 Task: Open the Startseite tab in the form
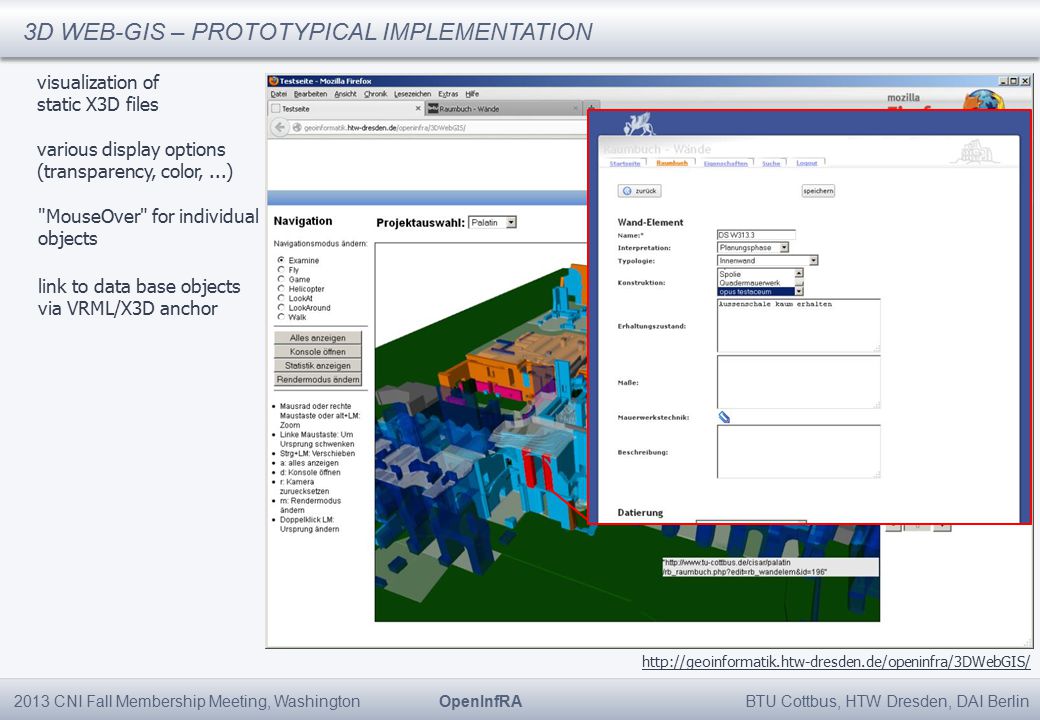[625, 163]
